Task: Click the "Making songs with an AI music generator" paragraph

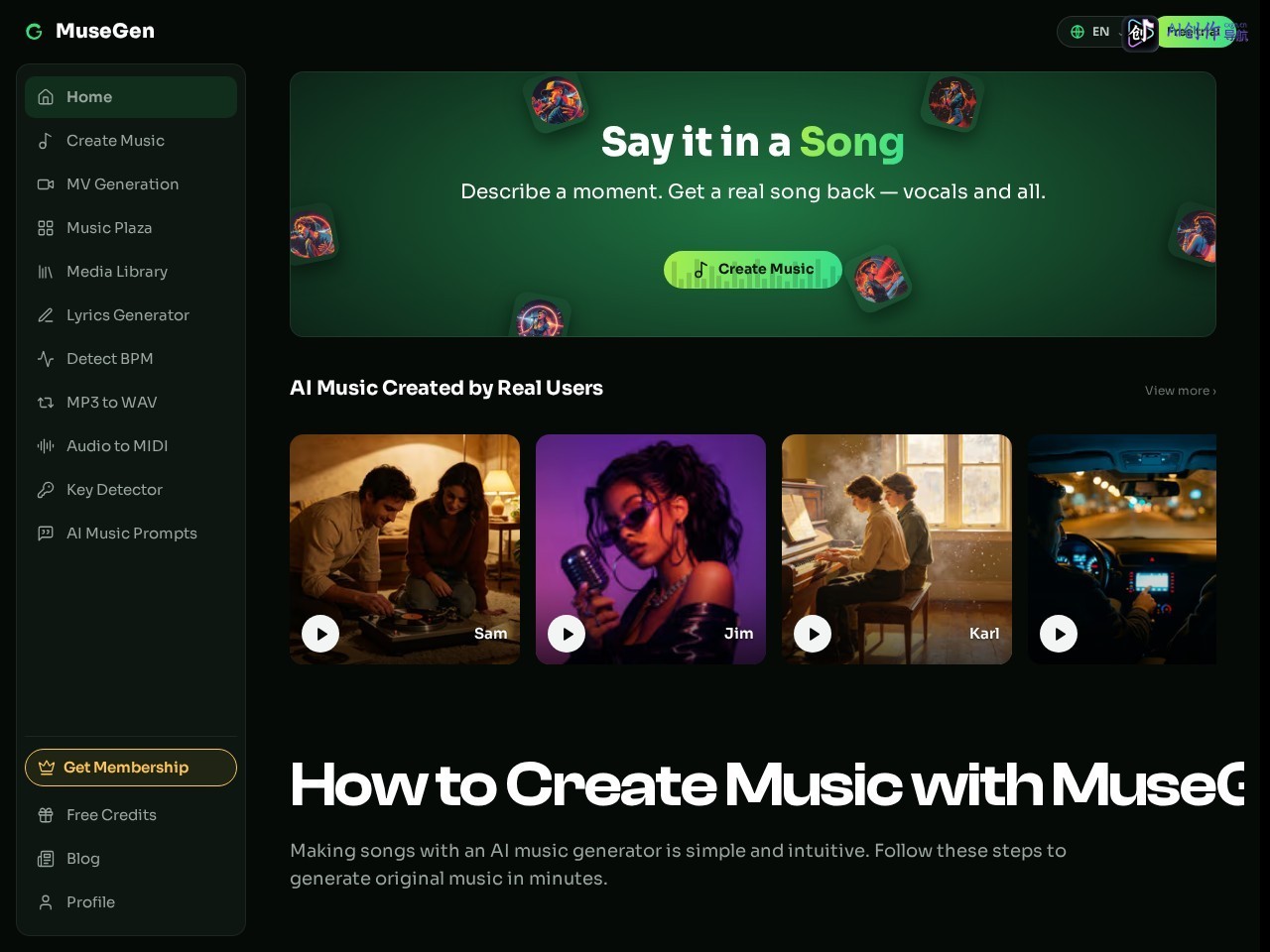Action: [678, 864]
